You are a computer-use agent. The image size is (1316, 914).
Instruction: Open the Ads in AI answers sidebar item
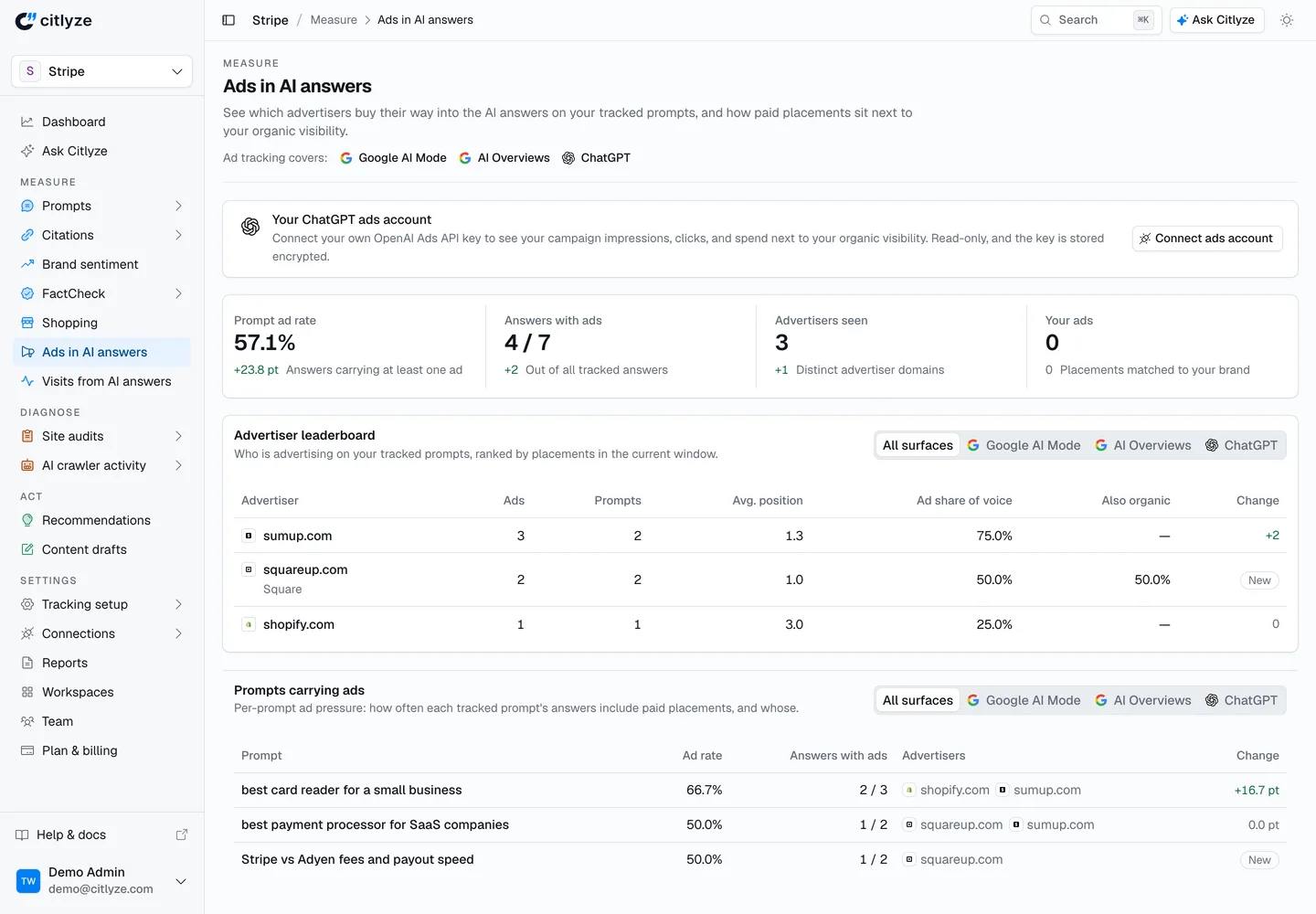click(x=102, y=352)
